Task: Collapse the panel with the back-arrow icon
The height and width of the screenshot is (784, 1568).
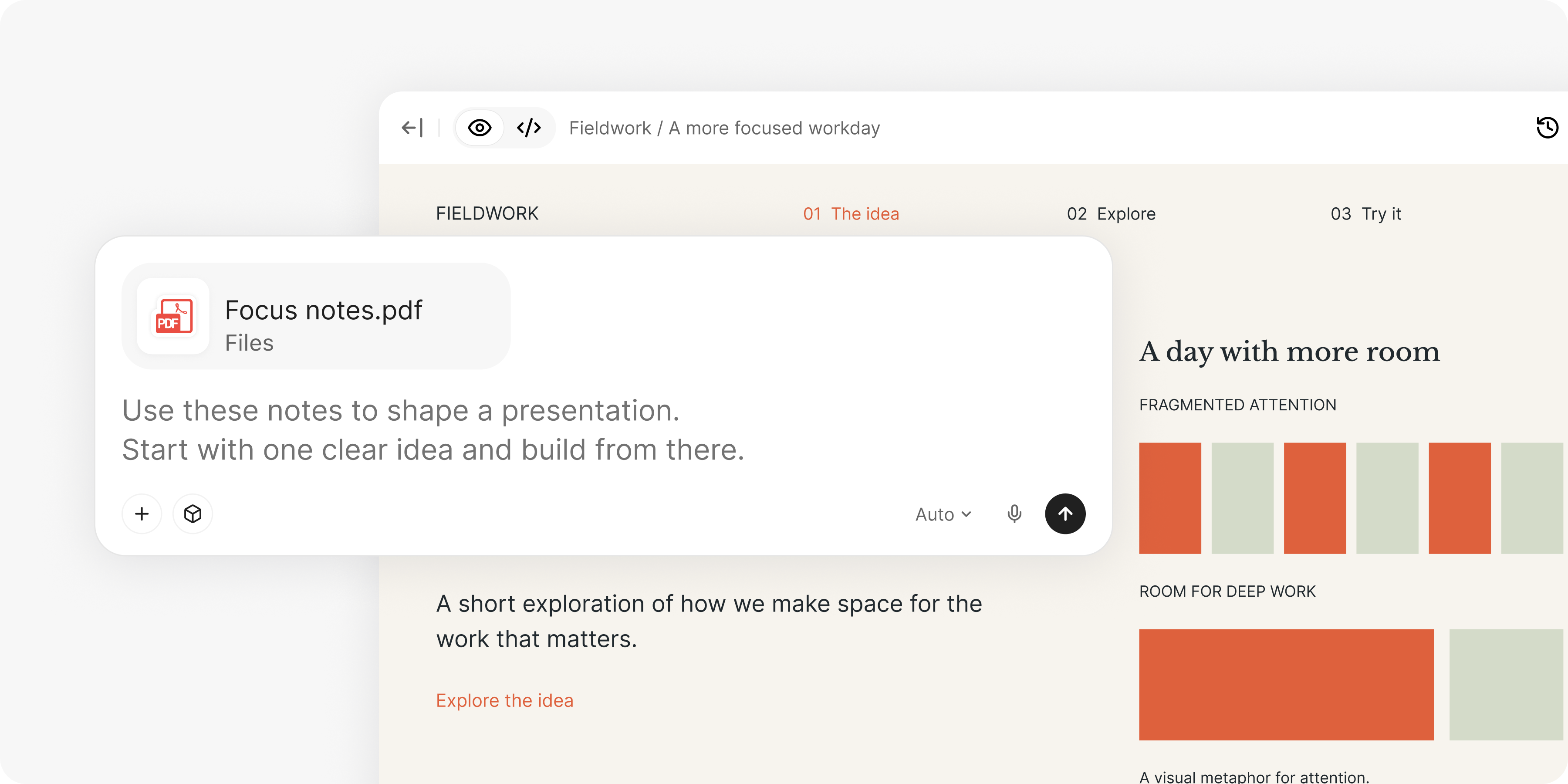Action: [412, 128]
